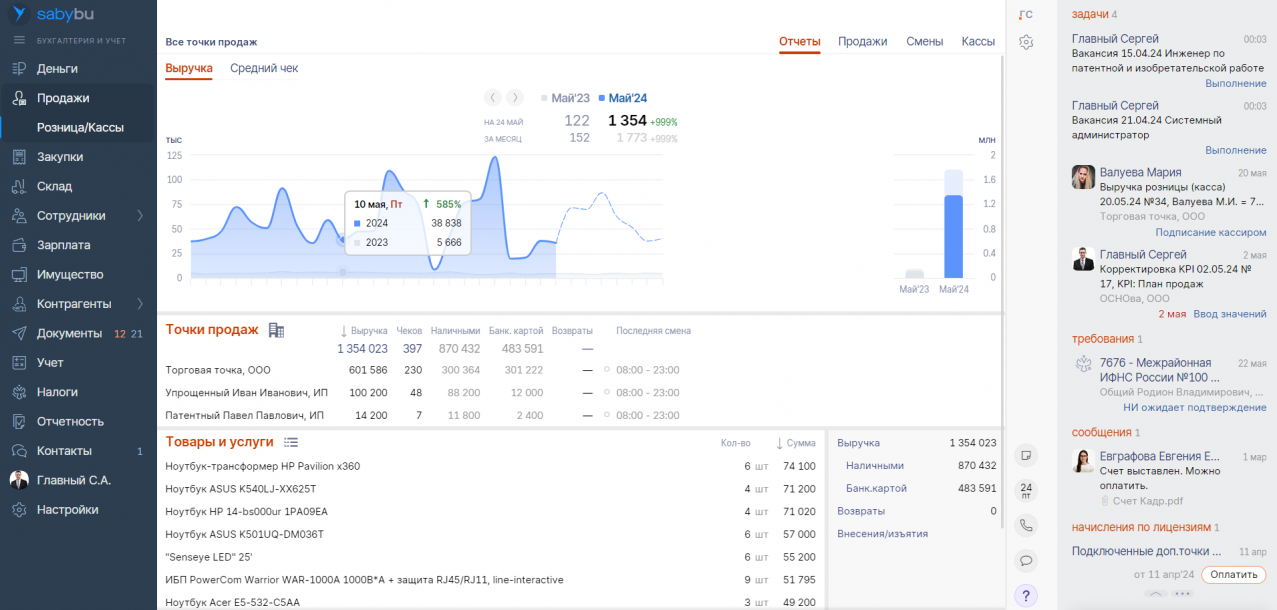Viewport: 1277px width, 610px height.
Task: Open the Смены tab
Action: 924,41
